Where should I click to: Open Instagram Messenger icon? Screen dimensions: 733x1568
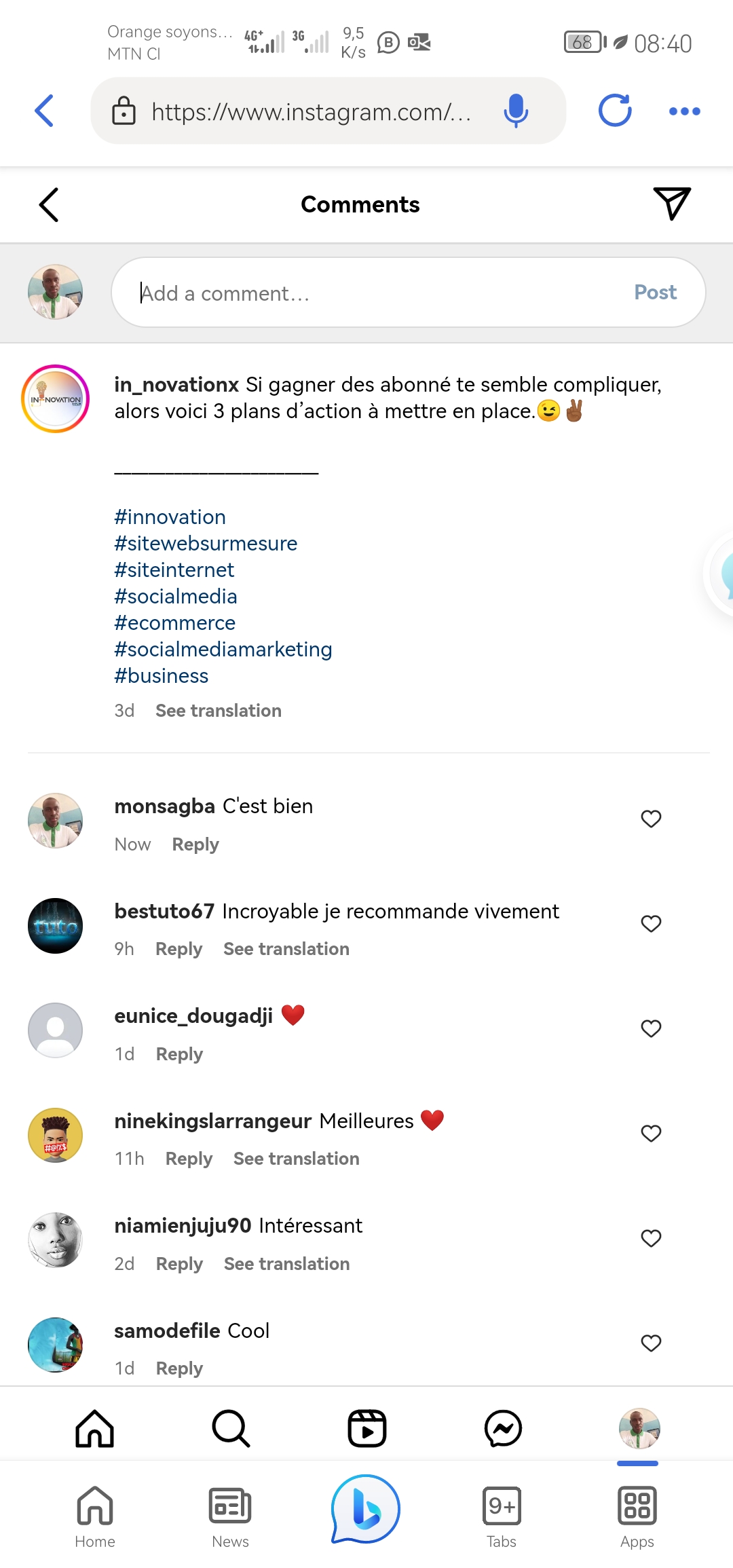tap(503, 1428)
